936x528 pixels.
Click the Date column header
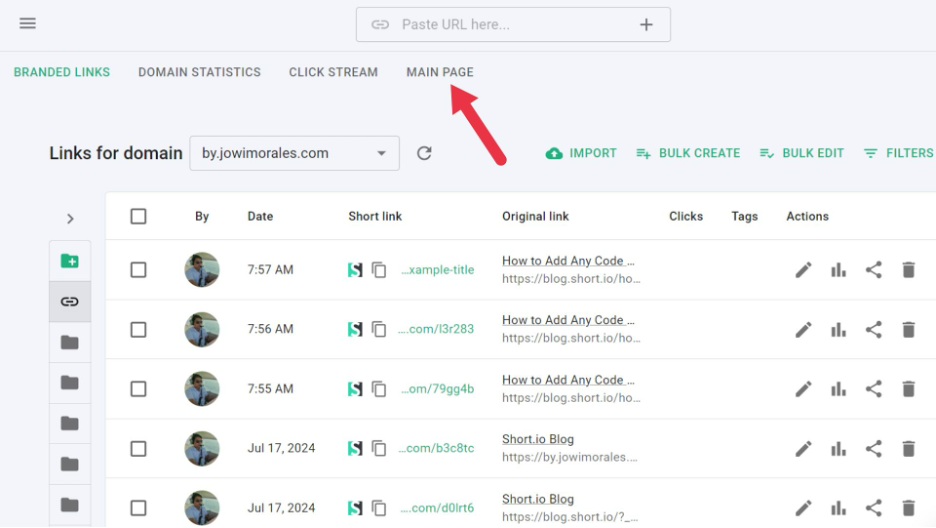(x=260, y=217)
